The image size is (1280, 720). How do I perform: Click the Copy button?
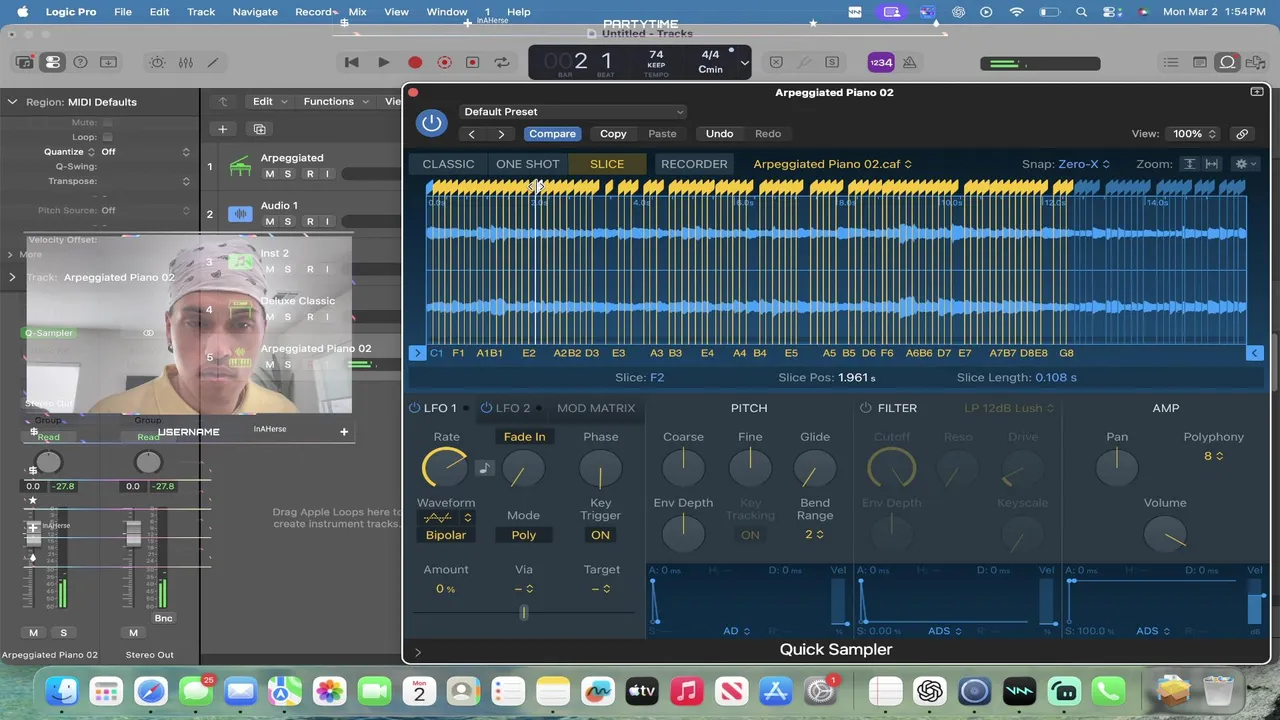(x=613, y=134)
